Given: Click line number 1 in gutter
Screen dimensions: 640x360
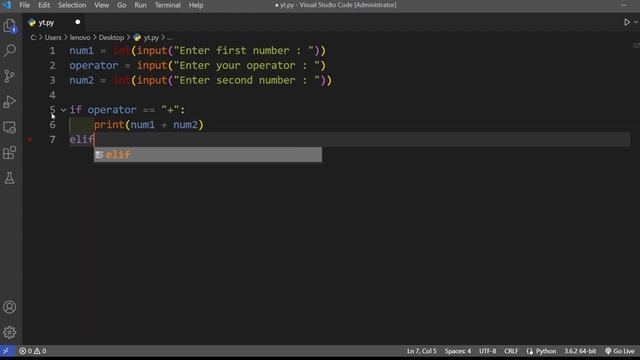Looking at the screenshot, I should point(52,51).
